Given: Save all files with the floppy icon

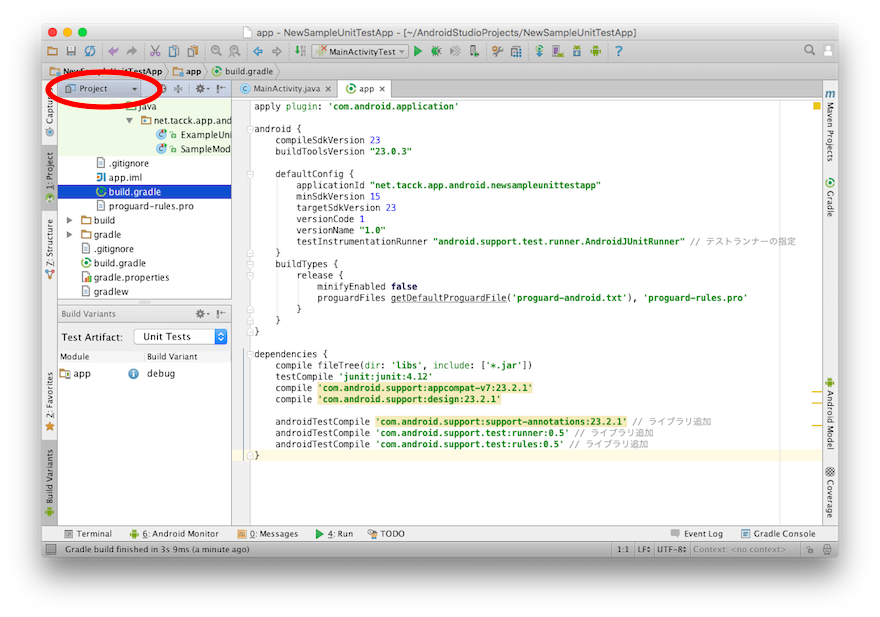Looking at the screenshot, I should tap(71, 51).
